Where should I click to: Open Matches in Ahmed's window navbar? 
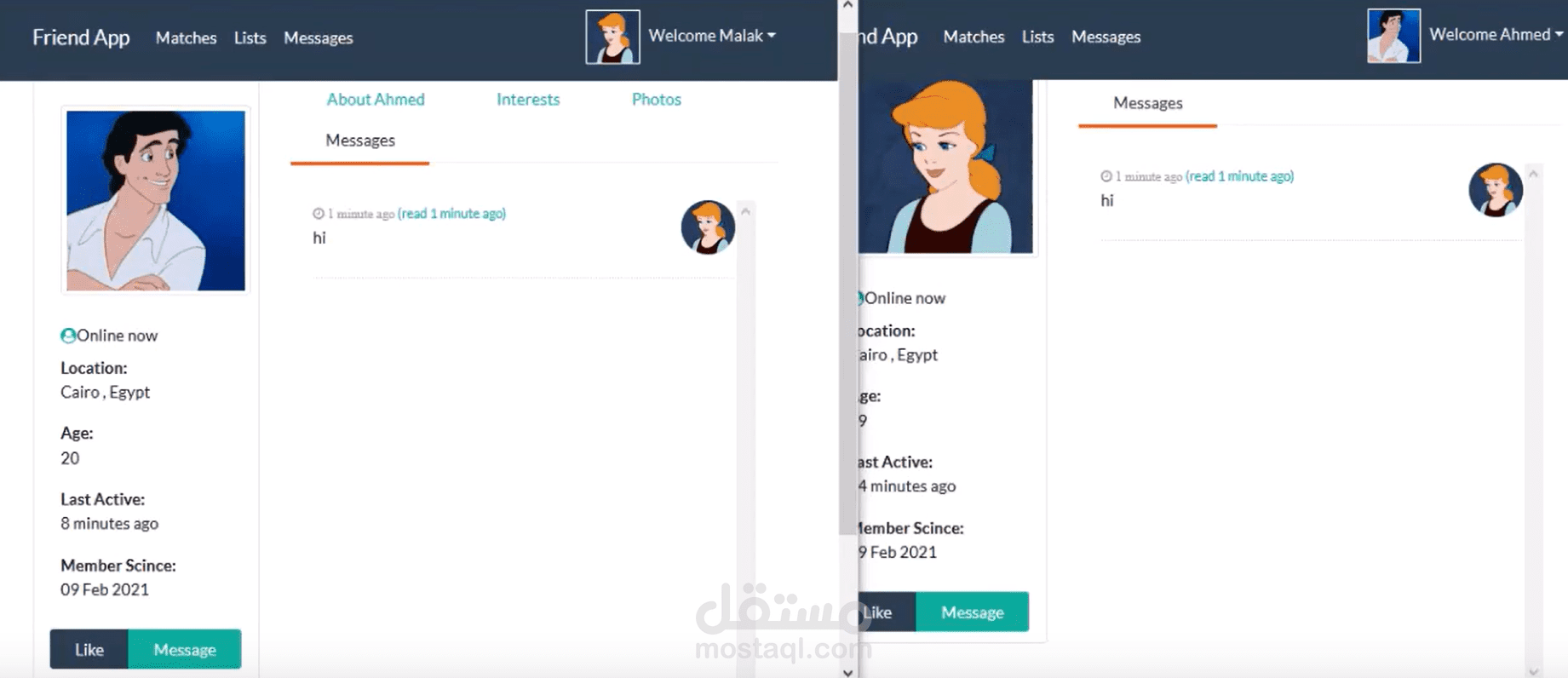pyautogui.click(x=974, y=37)
